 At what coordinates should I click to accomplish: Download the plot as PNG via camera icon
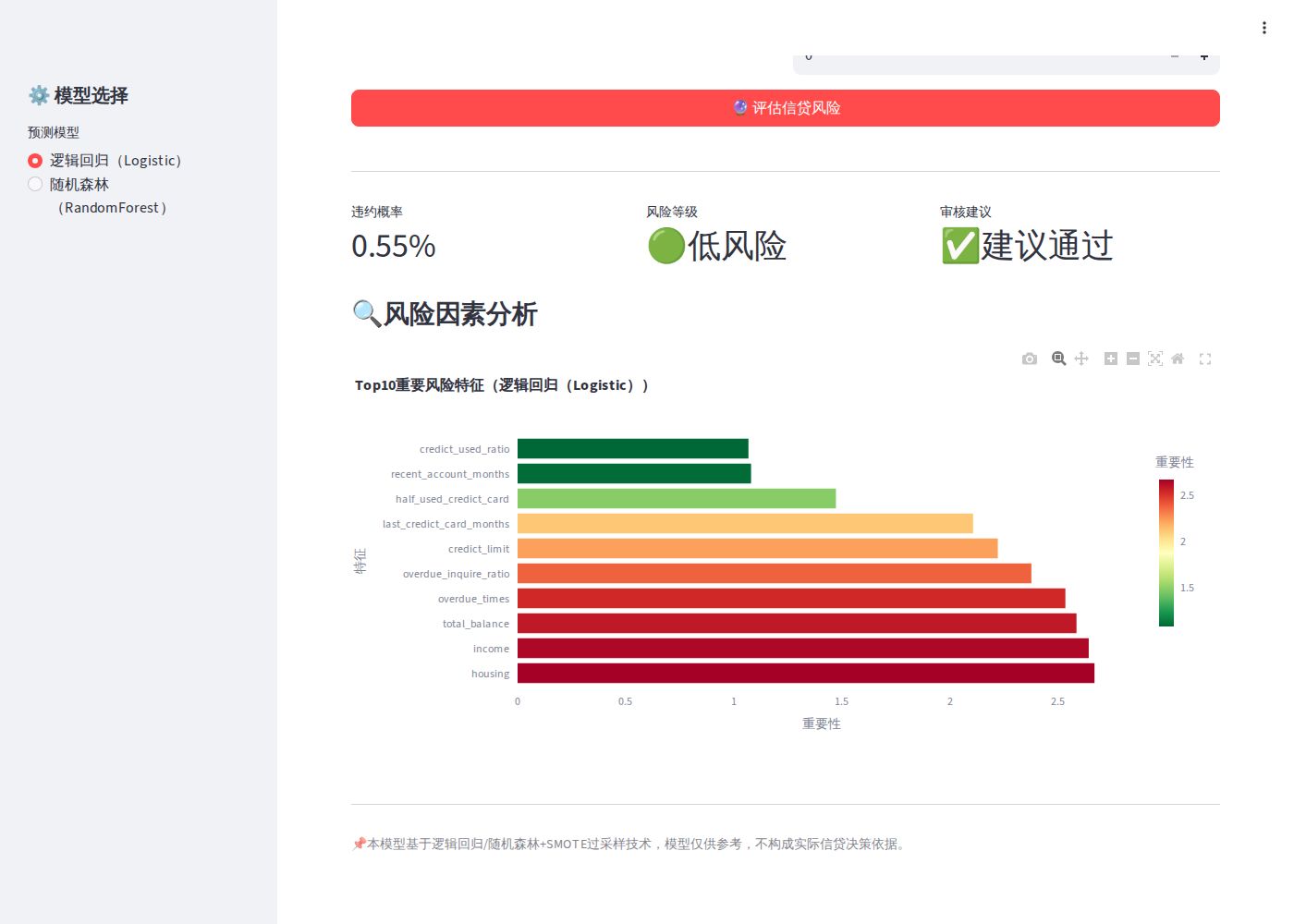click(1030, 359)
